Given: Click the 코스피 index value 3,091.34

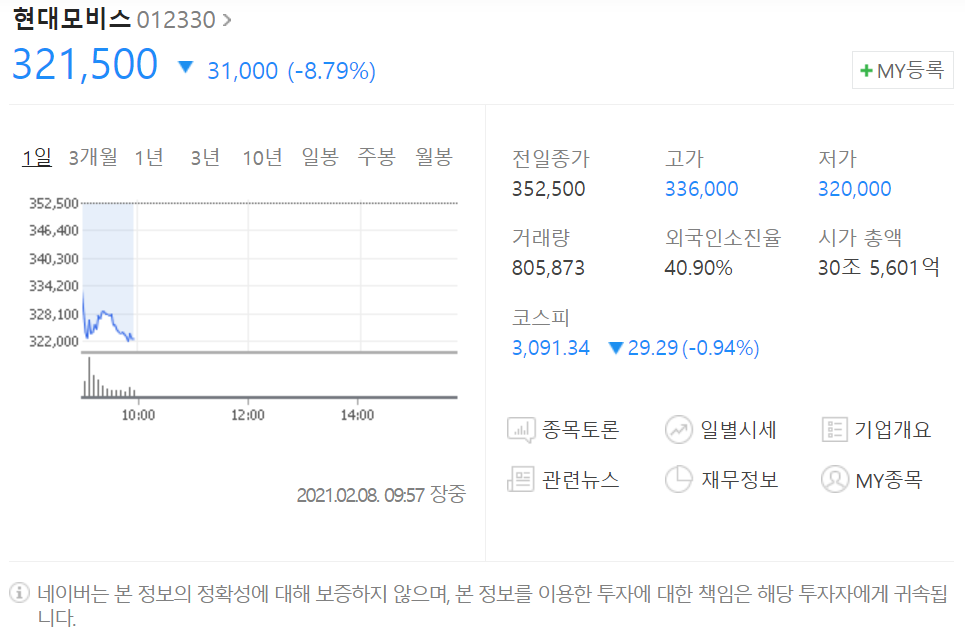Looking at the screenshot, I should [551, 348].
